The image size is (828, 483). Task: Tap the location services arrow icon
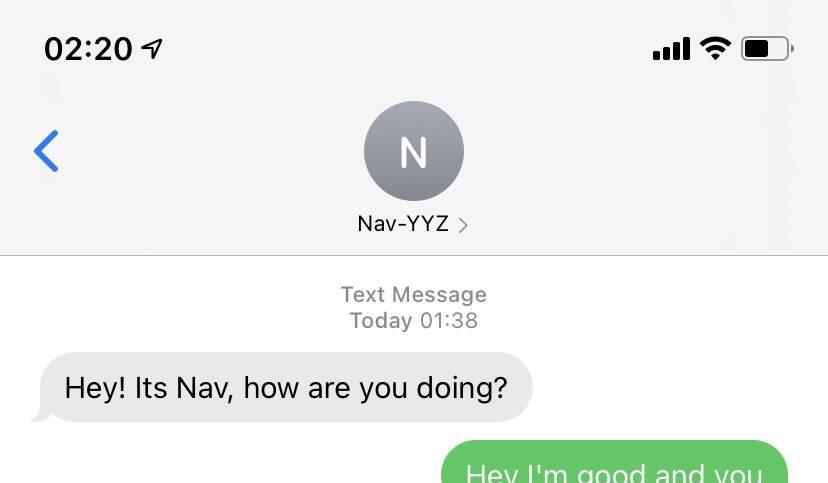152,49
